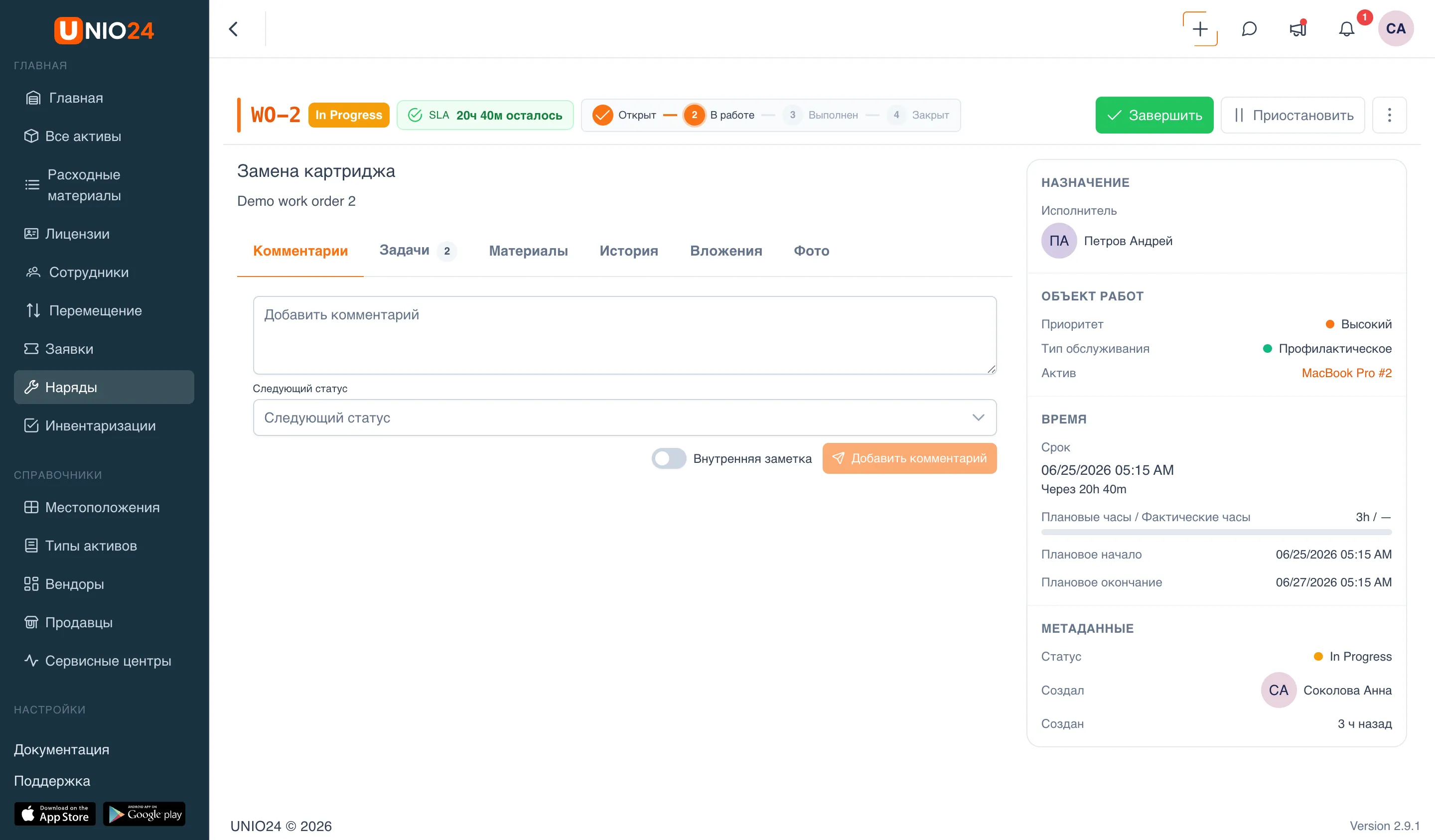Open Заявки in the sidebar
The width and height of the screenshot is (1435, 840).
coord(104,349)
